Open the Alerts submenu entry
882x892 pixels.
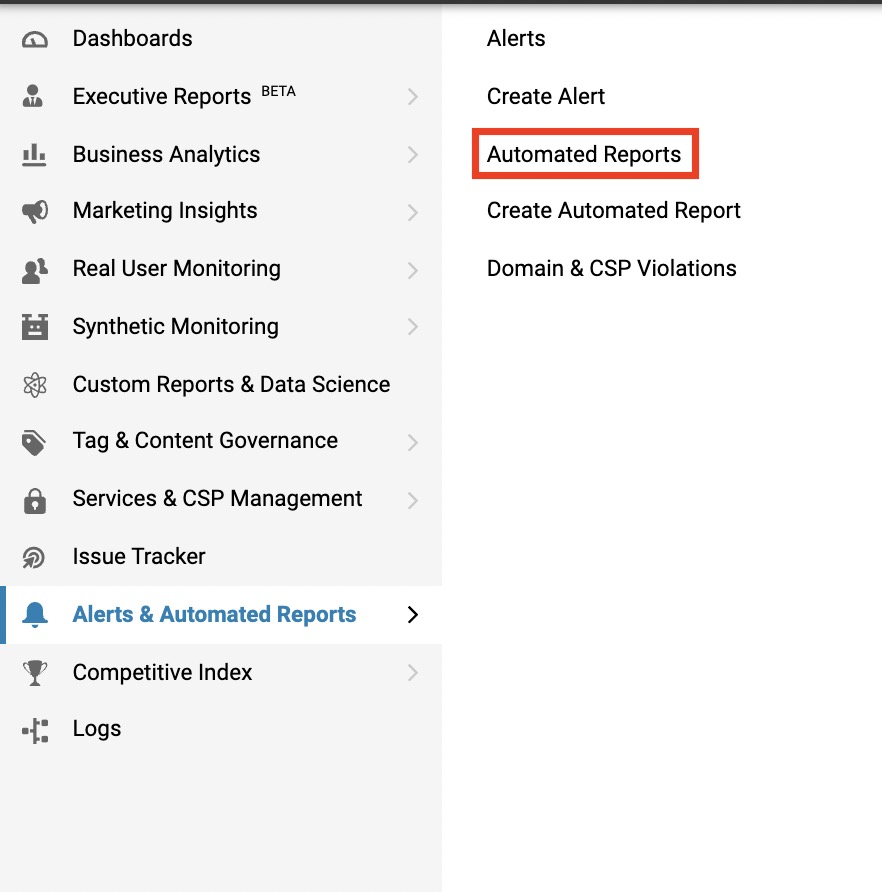[516, 39]
